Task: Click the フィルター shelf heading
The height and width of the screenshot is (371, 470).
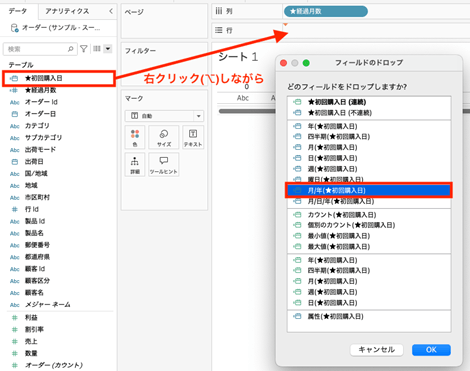Action: click(x=140, y=51)
